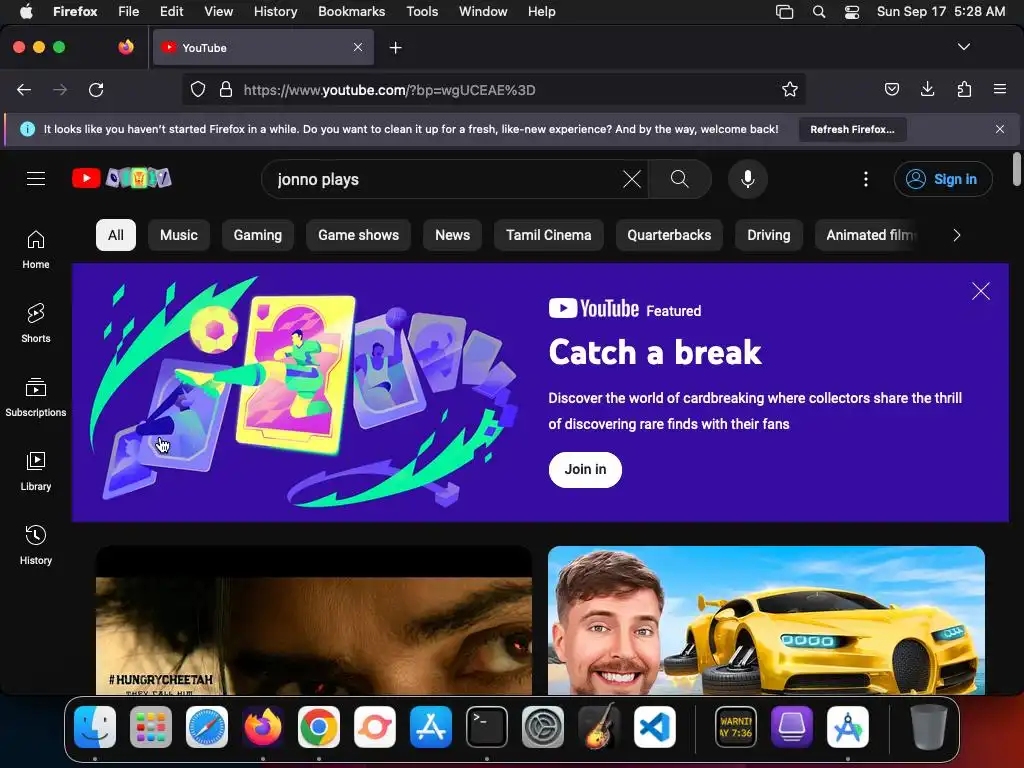Open Library in the sidebar
The image size is (1024, 768).
coord(36,472)
